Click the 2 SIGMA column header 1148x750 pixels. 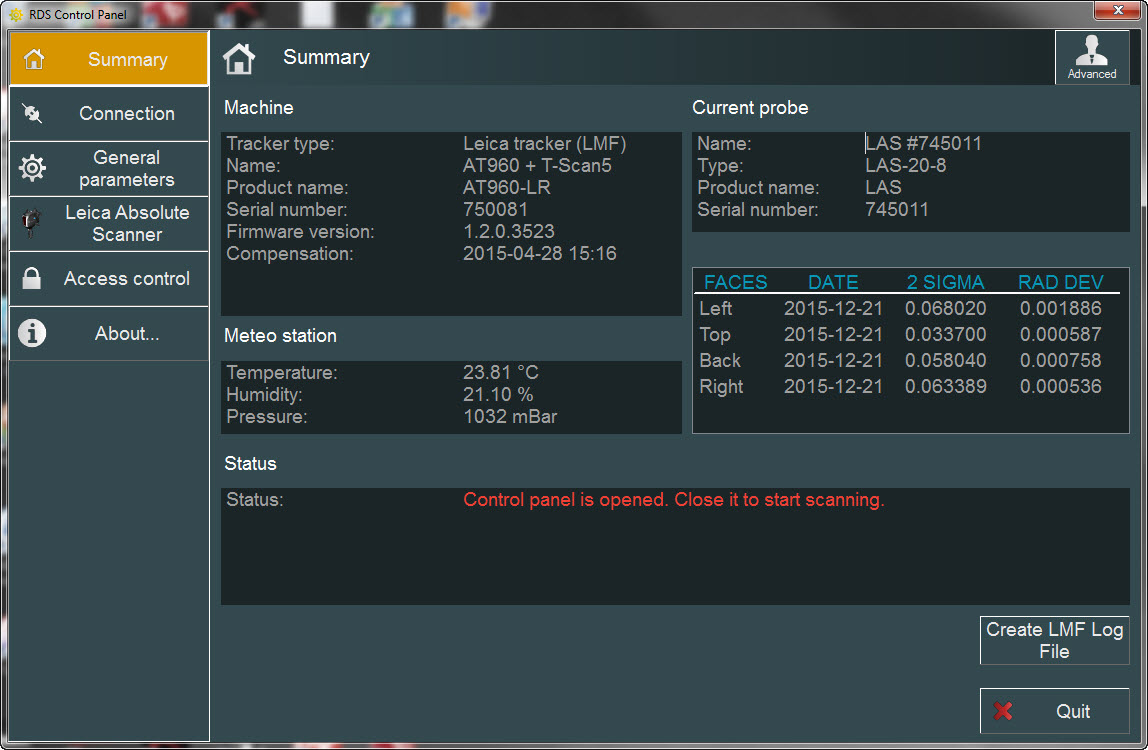(945, 282)
